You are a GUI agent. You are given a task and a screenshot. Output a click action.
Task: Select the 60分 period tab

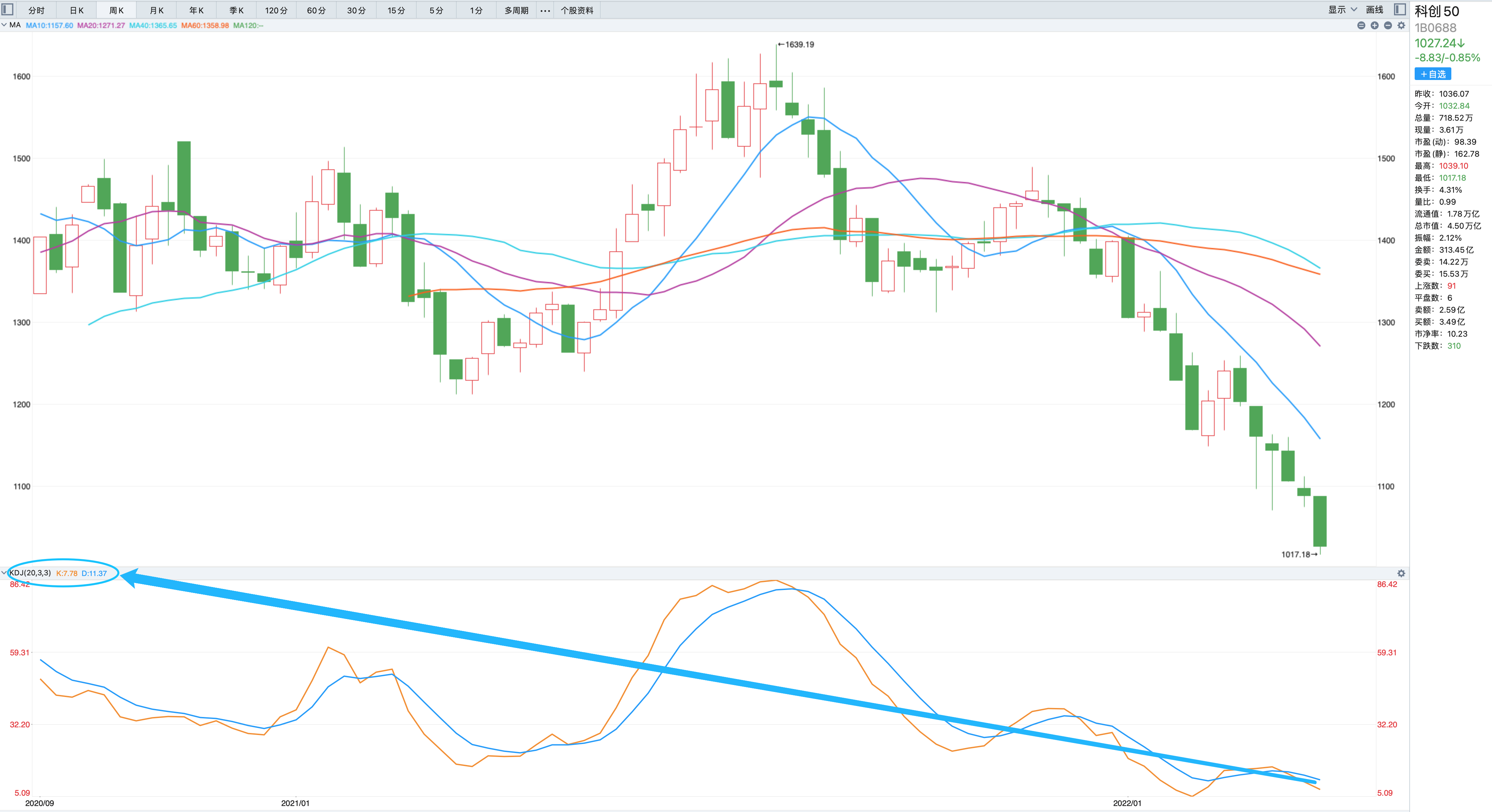[316, 10]
